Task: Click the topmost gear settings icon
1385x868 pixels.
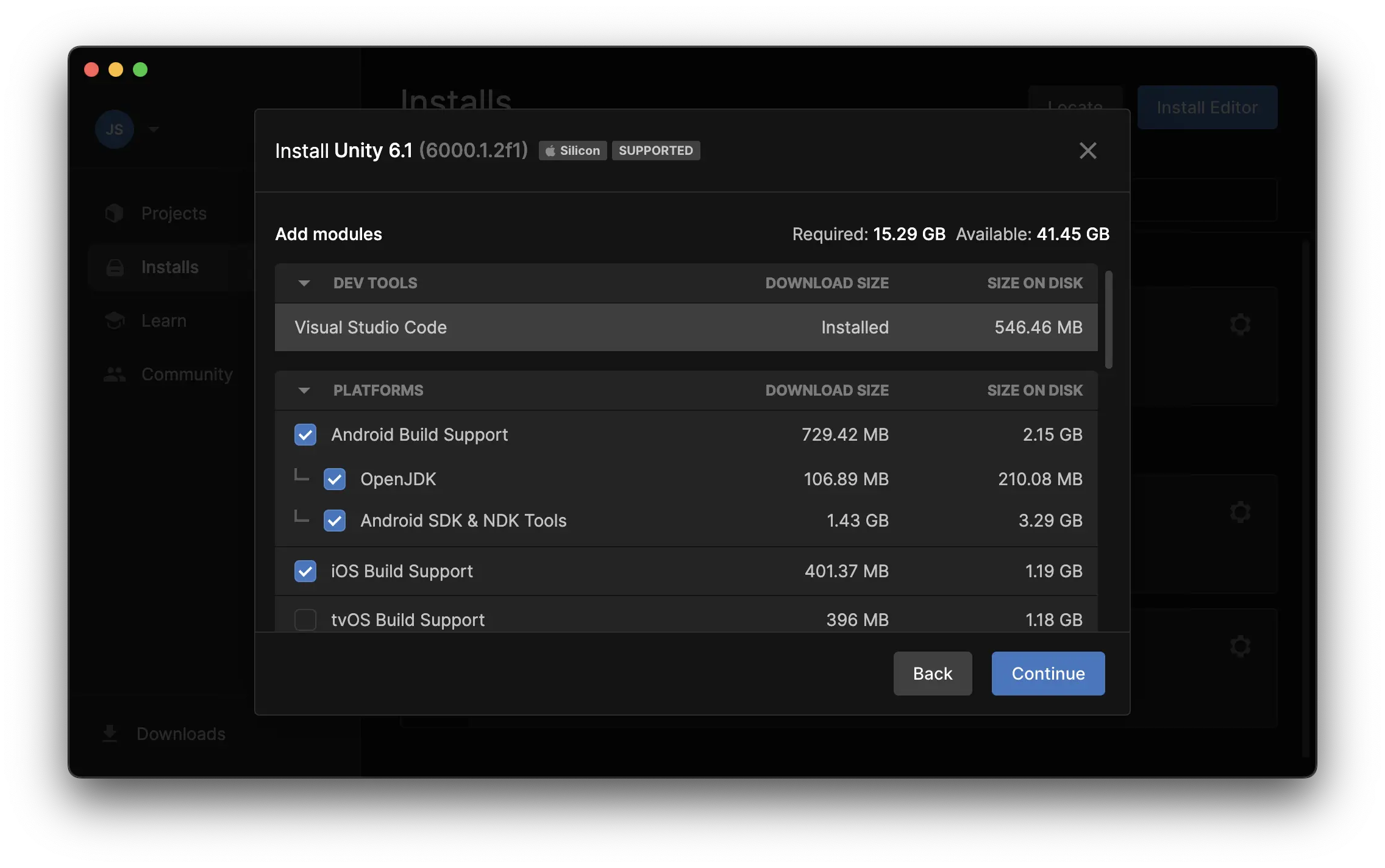Action: click(x=1240, y=324)
